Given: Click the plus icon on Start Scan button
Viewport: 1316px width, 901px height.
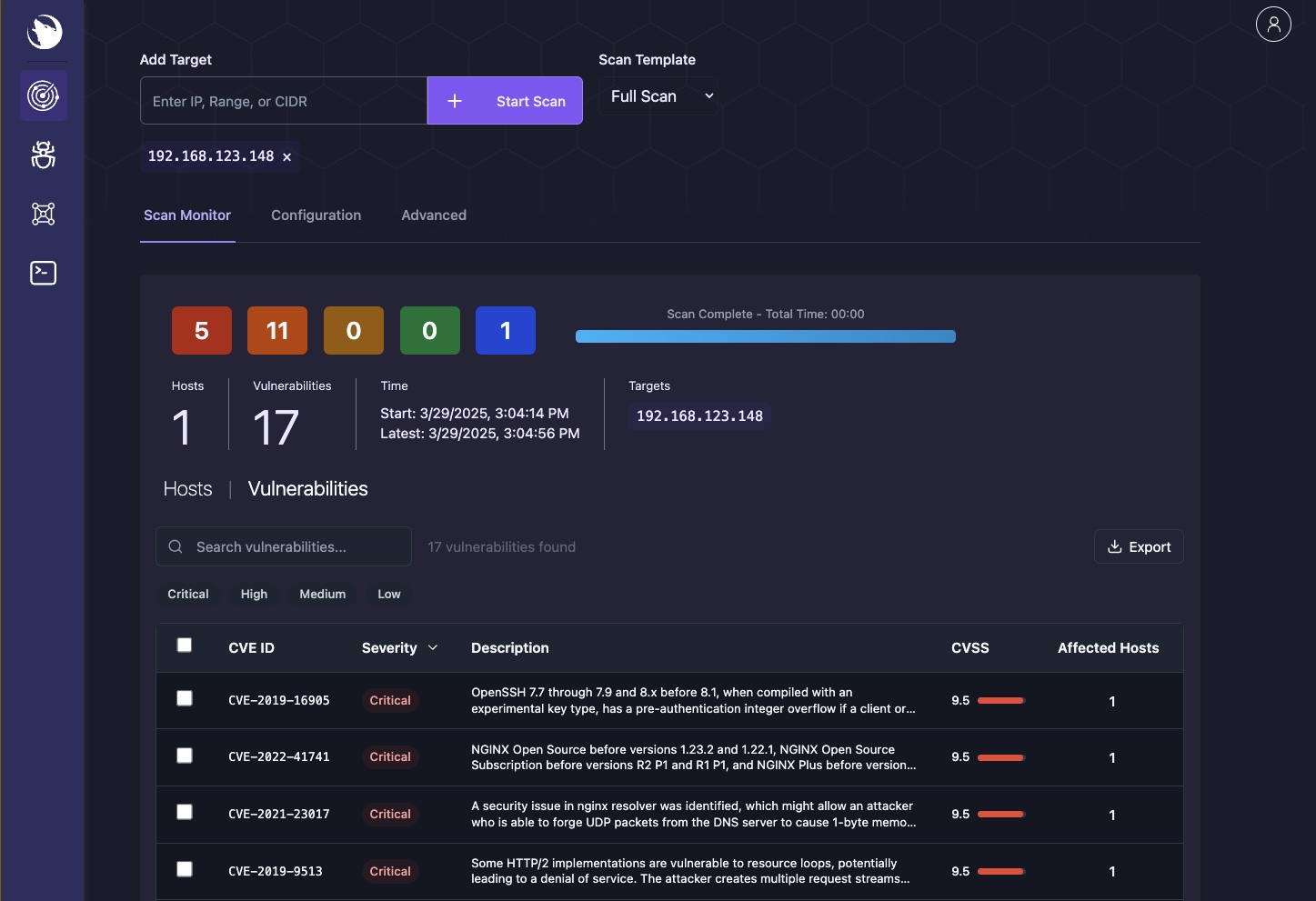Looking at the screenshot, I should tap(455, 101).
